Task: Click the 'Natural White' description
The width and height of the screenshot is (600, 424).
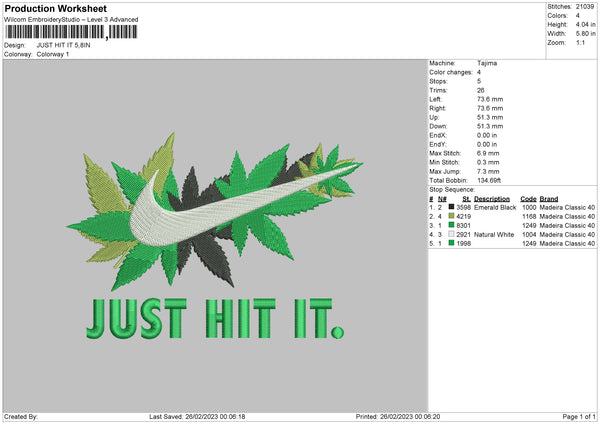Action: pos(494,235)
